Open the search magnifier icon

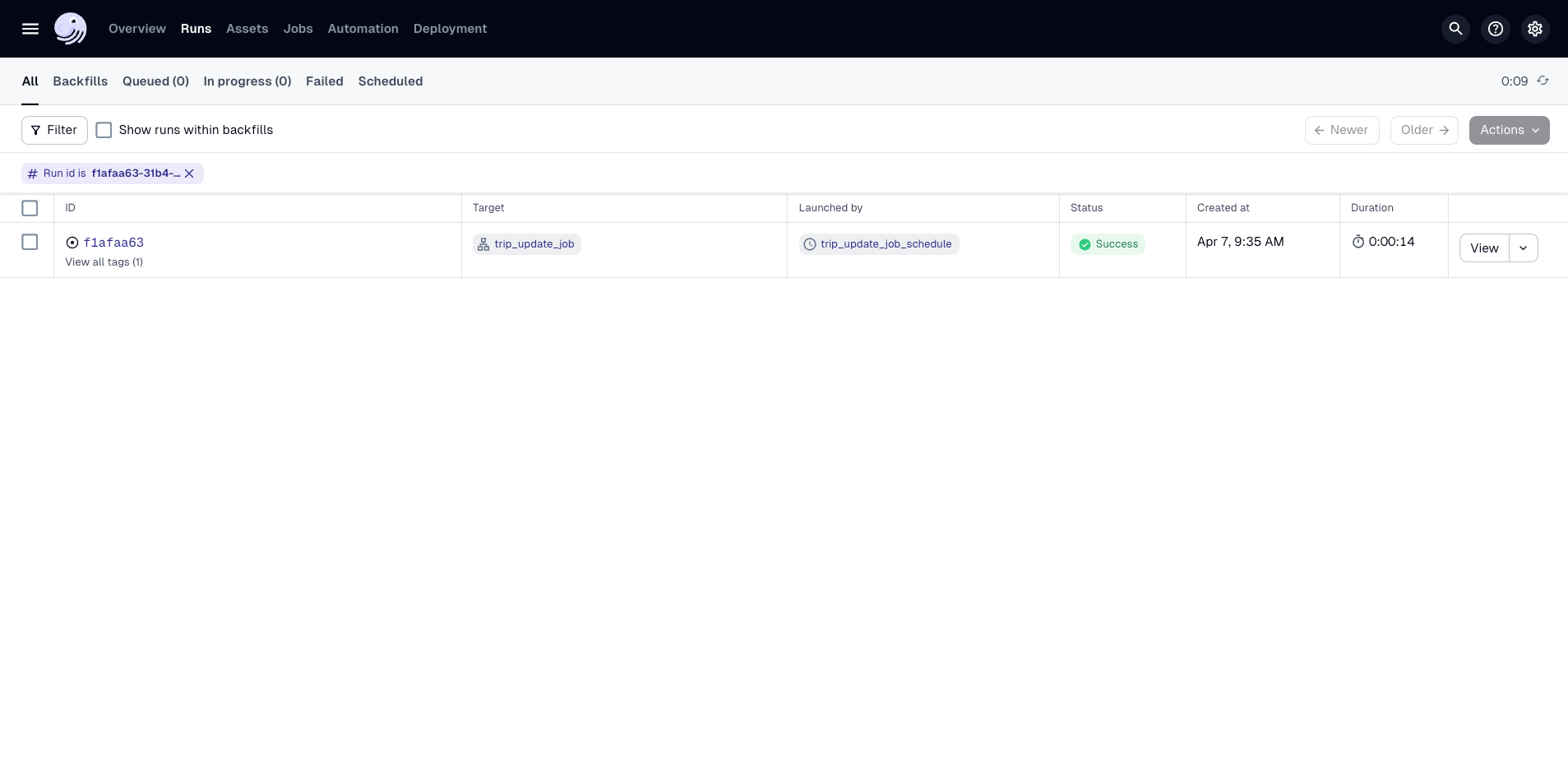point(1455,29)
